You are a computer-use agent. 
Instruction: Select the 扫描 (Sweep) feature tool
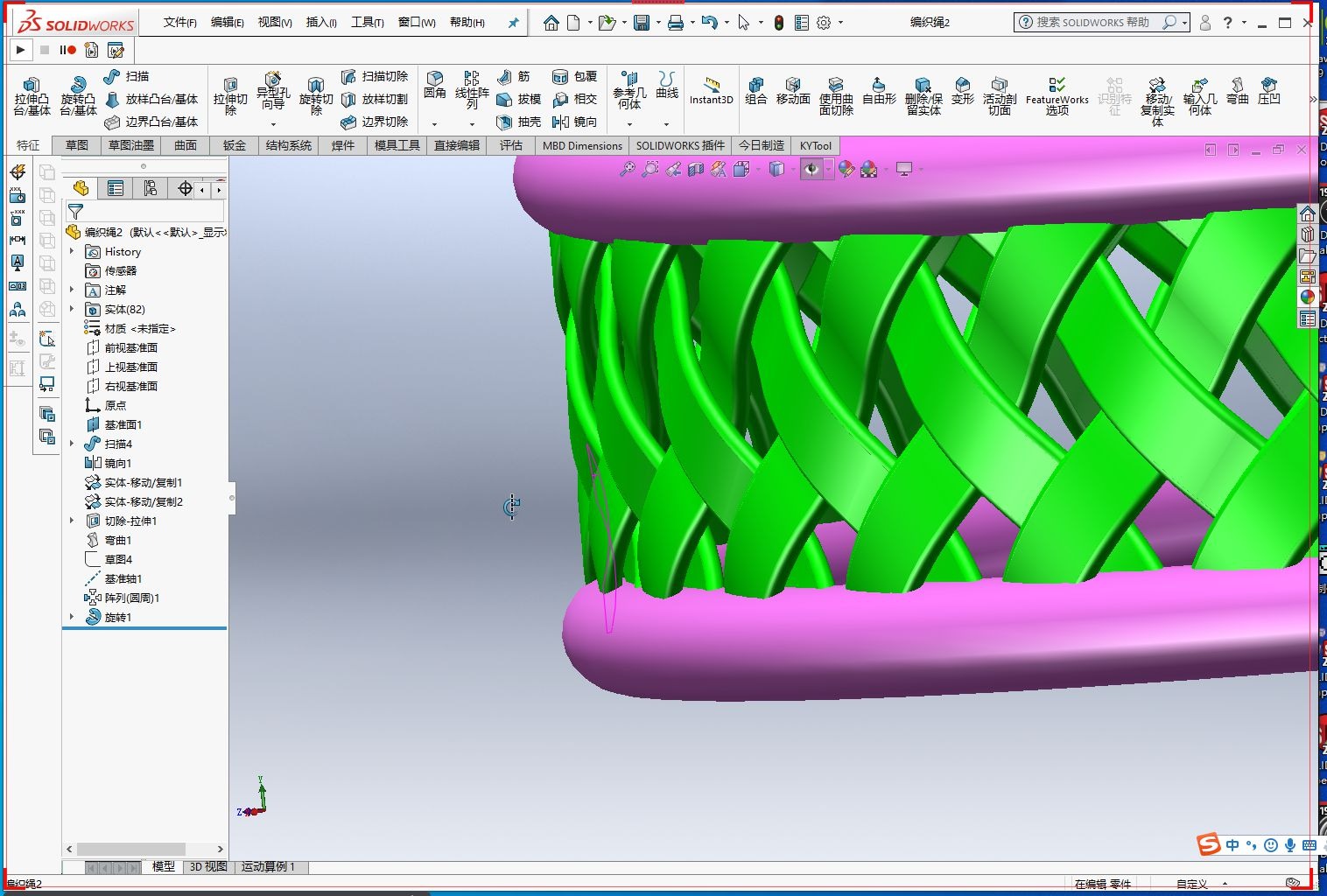click(136, 77)
